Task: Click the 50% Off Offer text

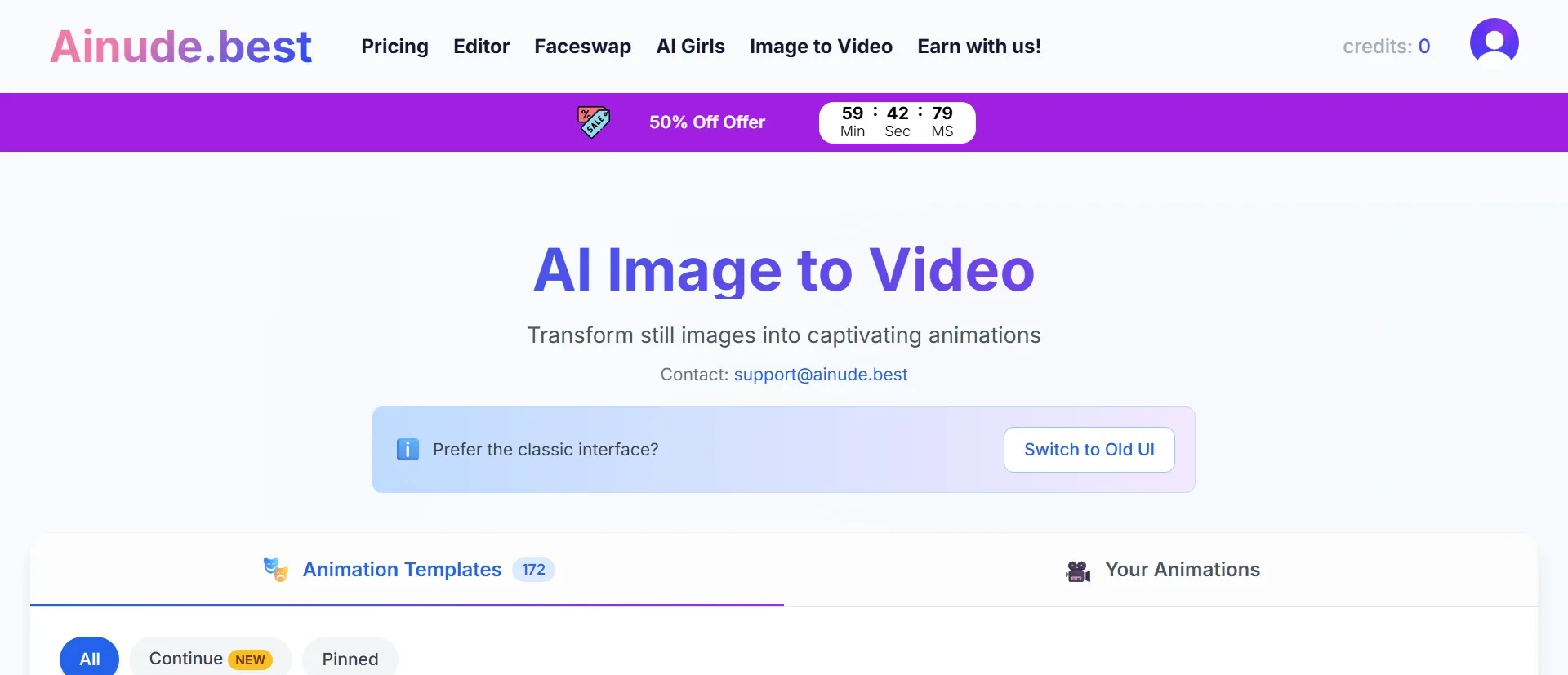Action: coord(707,122)
